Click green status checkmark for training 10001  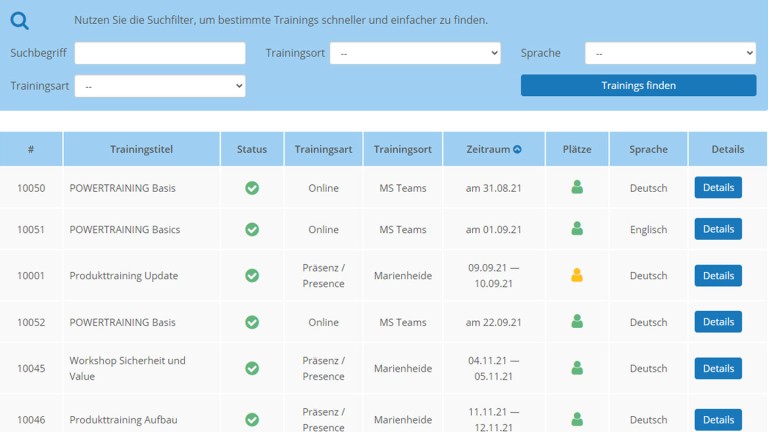pos(252,276)
